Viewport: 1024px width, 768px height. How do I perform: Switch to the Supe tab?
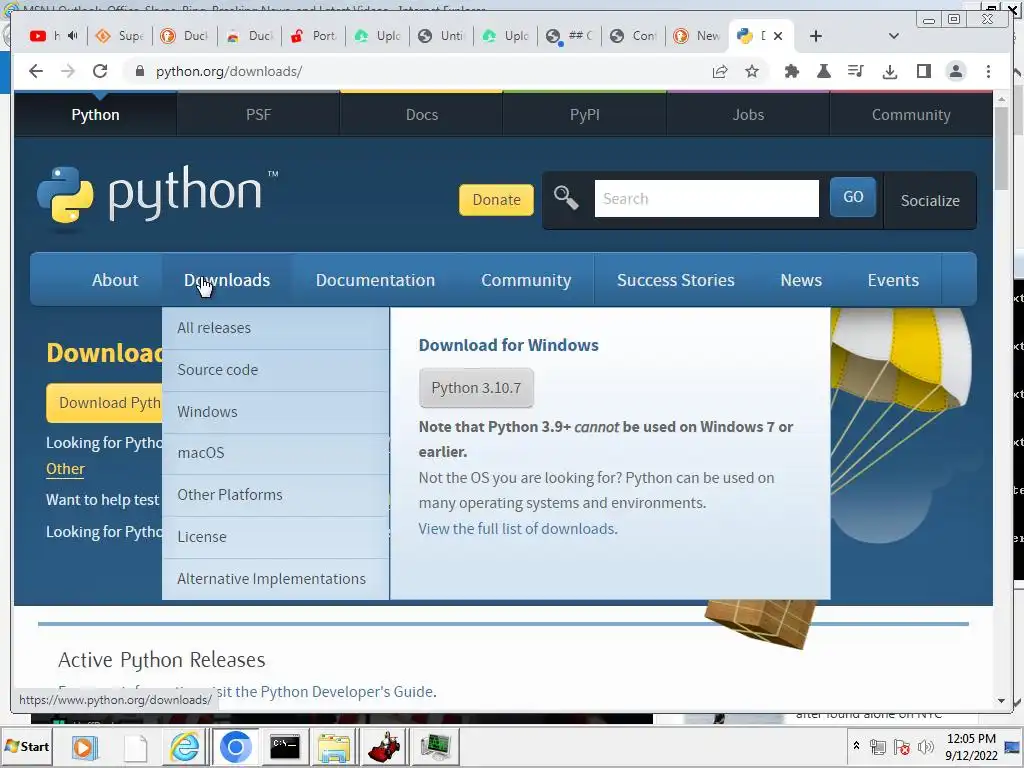click(120, 36)
